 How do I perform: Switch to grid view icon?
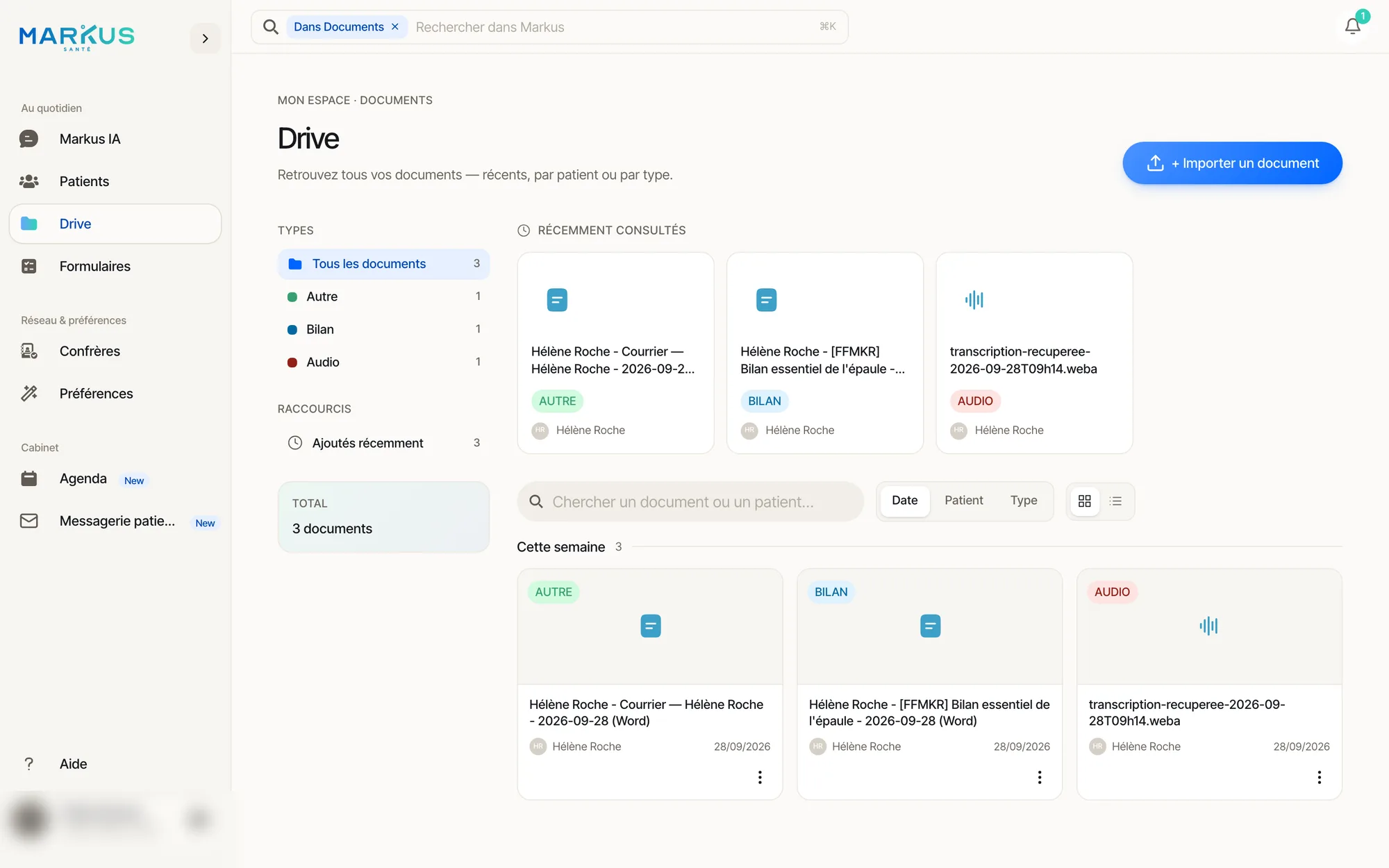click(x=1085, y=501)
